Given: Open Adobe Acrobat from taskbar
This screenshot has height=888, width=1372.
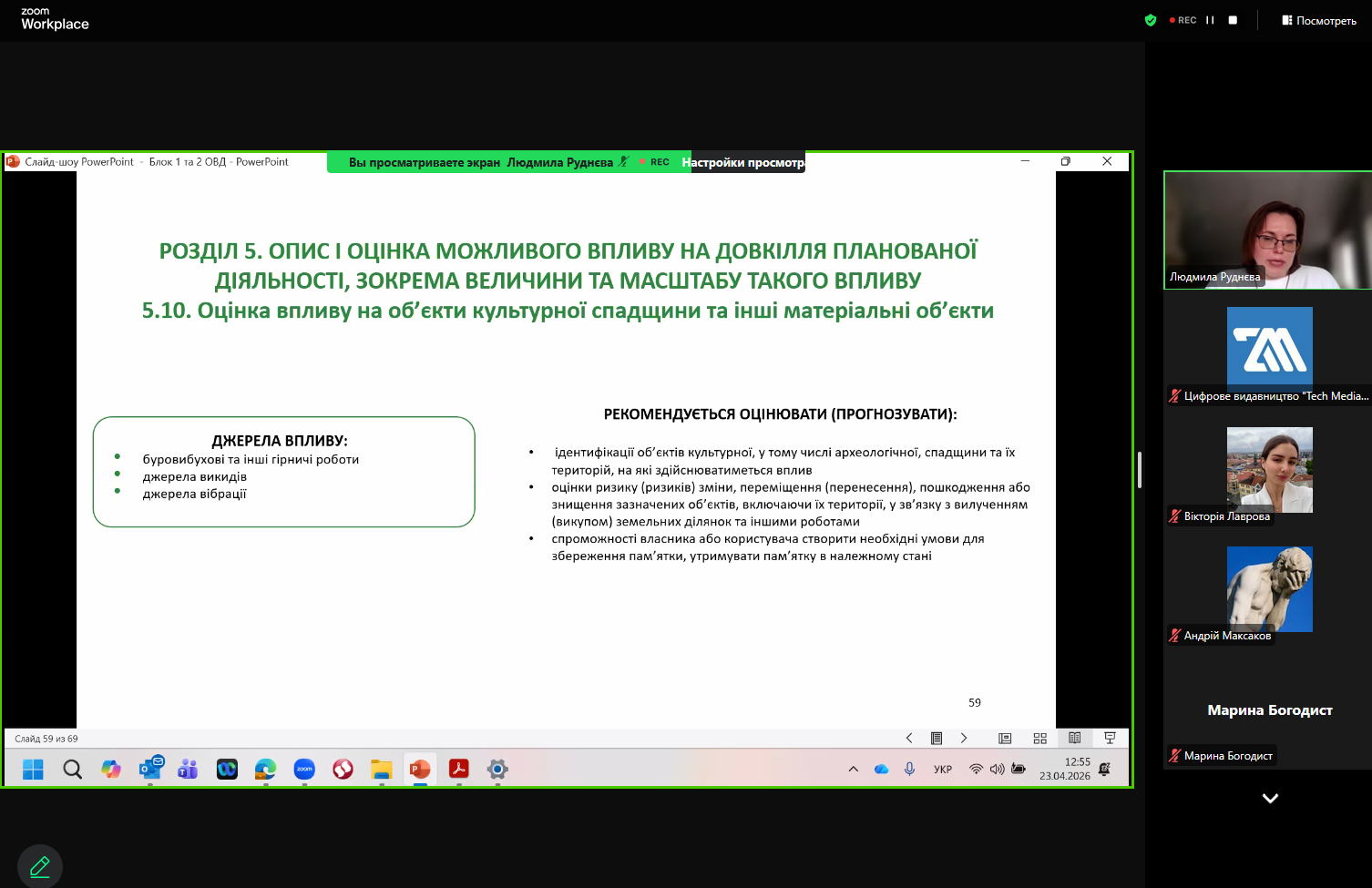Looking at the screenshot, I should pyautogui.click(x=458, y=770).
